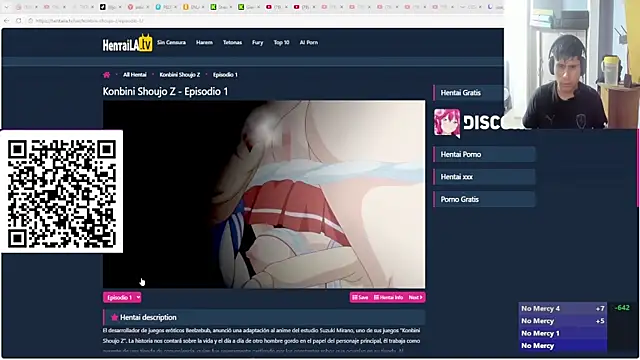This screenshot has height=360, width=640.
Task: Open the Hentai xxx sidebar link
Action: tap(484, 177)
